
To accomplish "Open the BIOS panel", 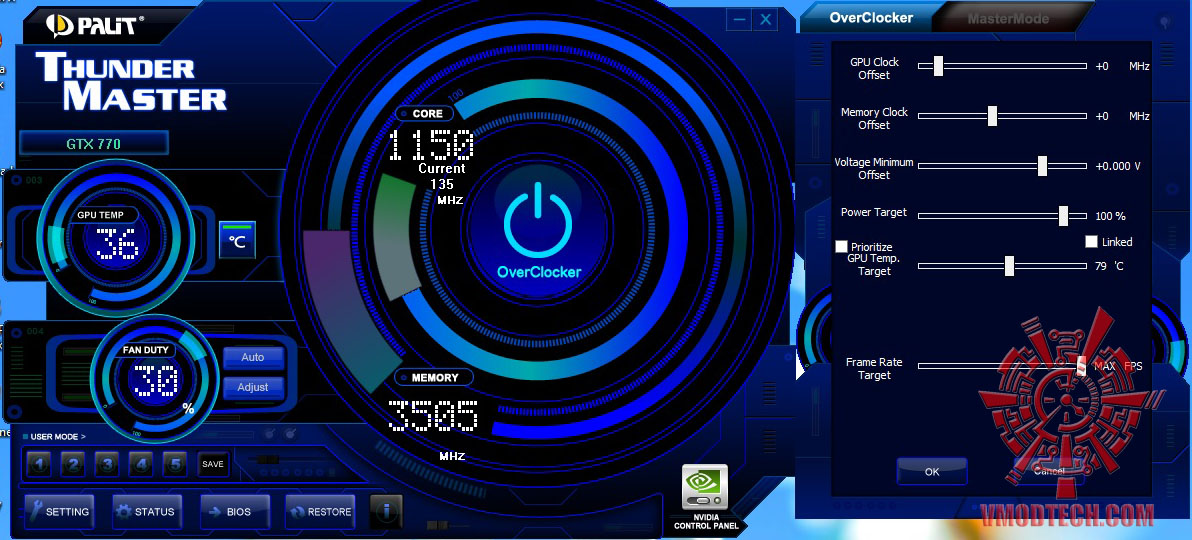I will pos(235,512).
